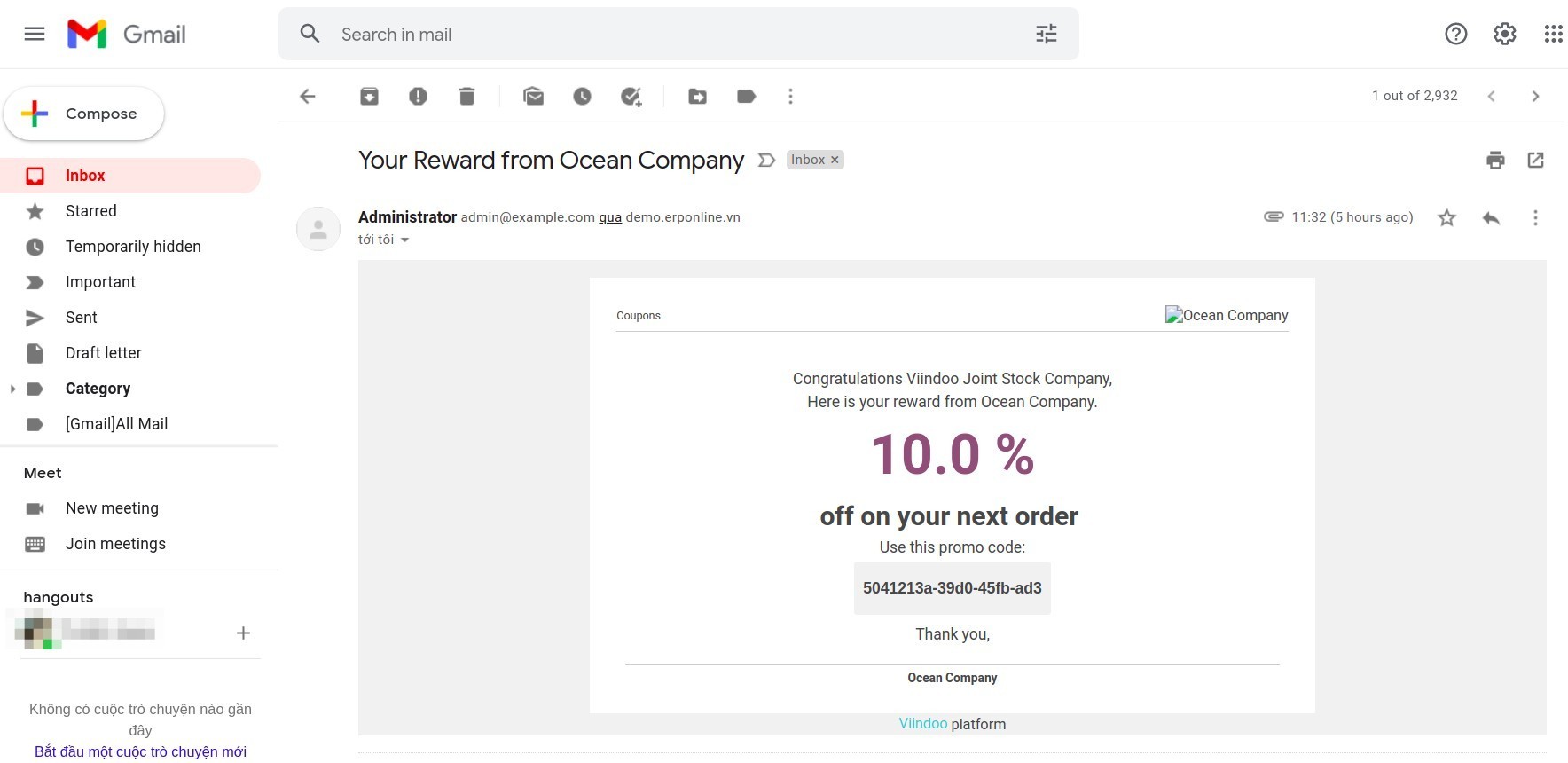Click the Search in mail field
1568x763 pixels.
(x=678, y=34)
